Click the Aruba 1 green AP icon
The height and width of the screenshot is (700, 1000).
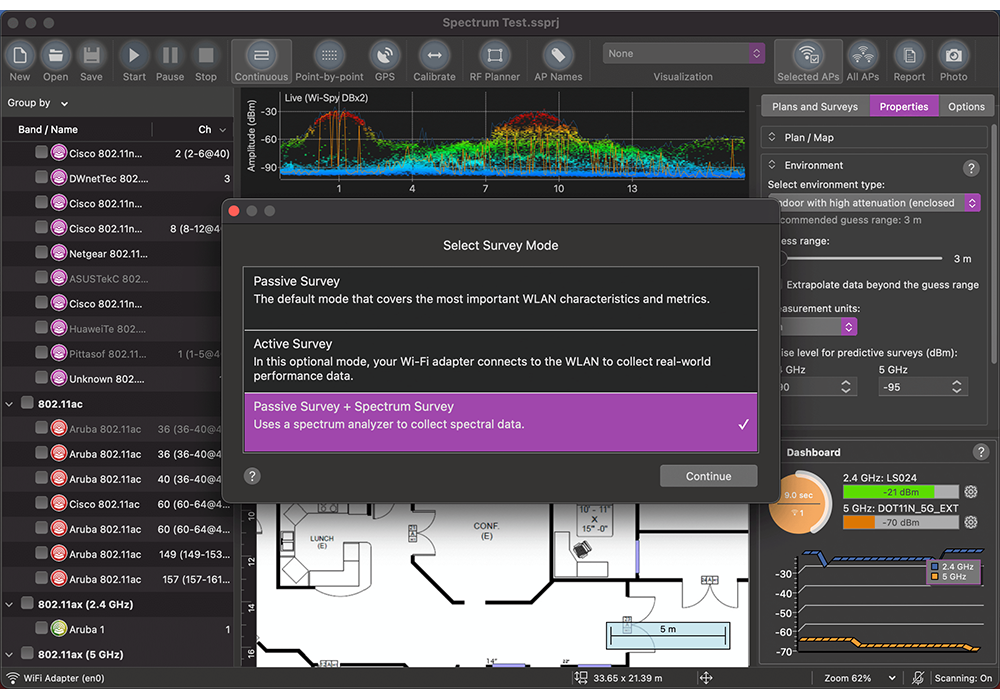59,629
